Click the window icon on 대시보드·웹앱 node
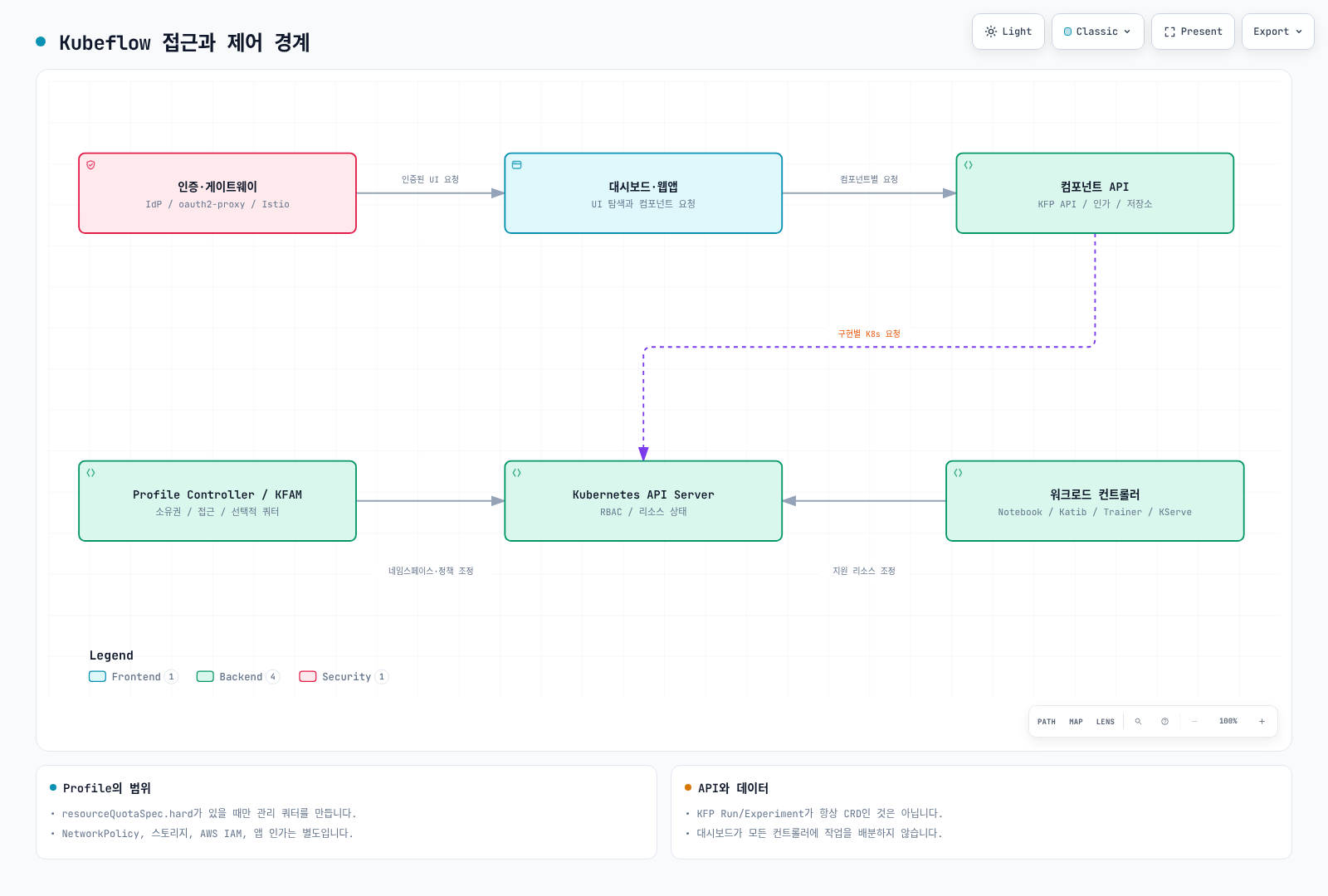The height and width of the screenshot is (896, 1328). (517, 165)
